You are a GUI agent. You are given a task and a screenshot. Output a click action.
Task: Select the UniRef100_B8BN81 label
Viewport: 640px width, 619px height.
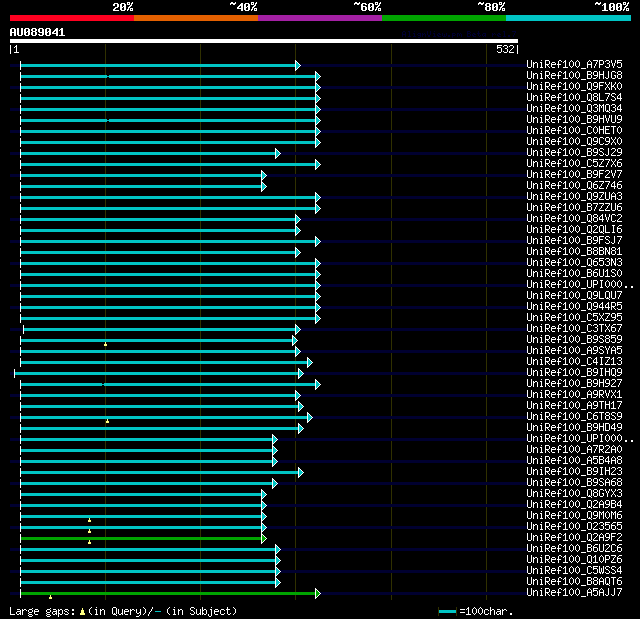[x=574, y=252]
